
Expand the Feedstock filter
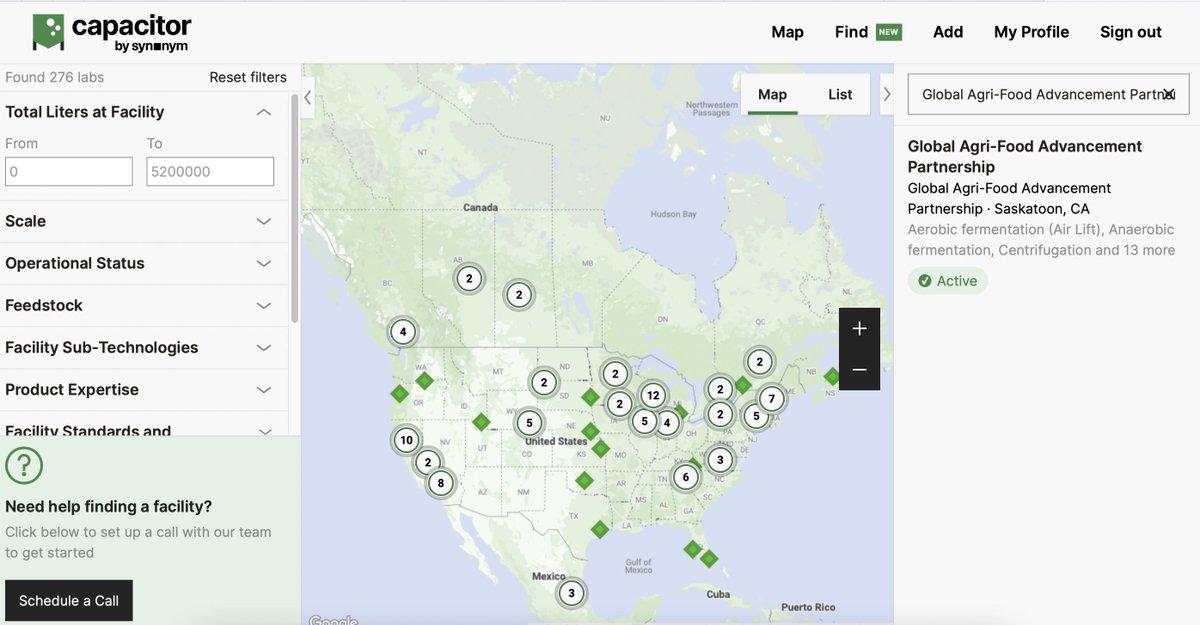tap(264, 305)
